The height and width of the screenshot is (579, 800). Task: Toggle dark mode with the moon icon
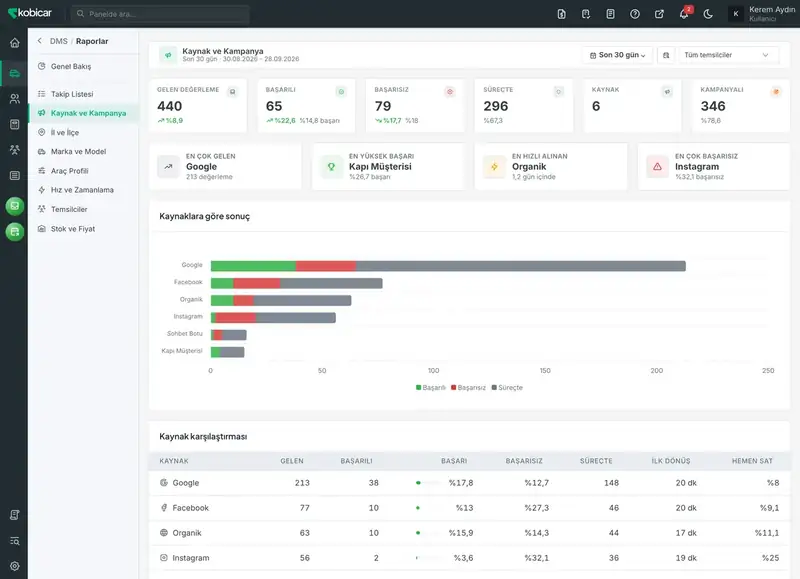[708, 14]
